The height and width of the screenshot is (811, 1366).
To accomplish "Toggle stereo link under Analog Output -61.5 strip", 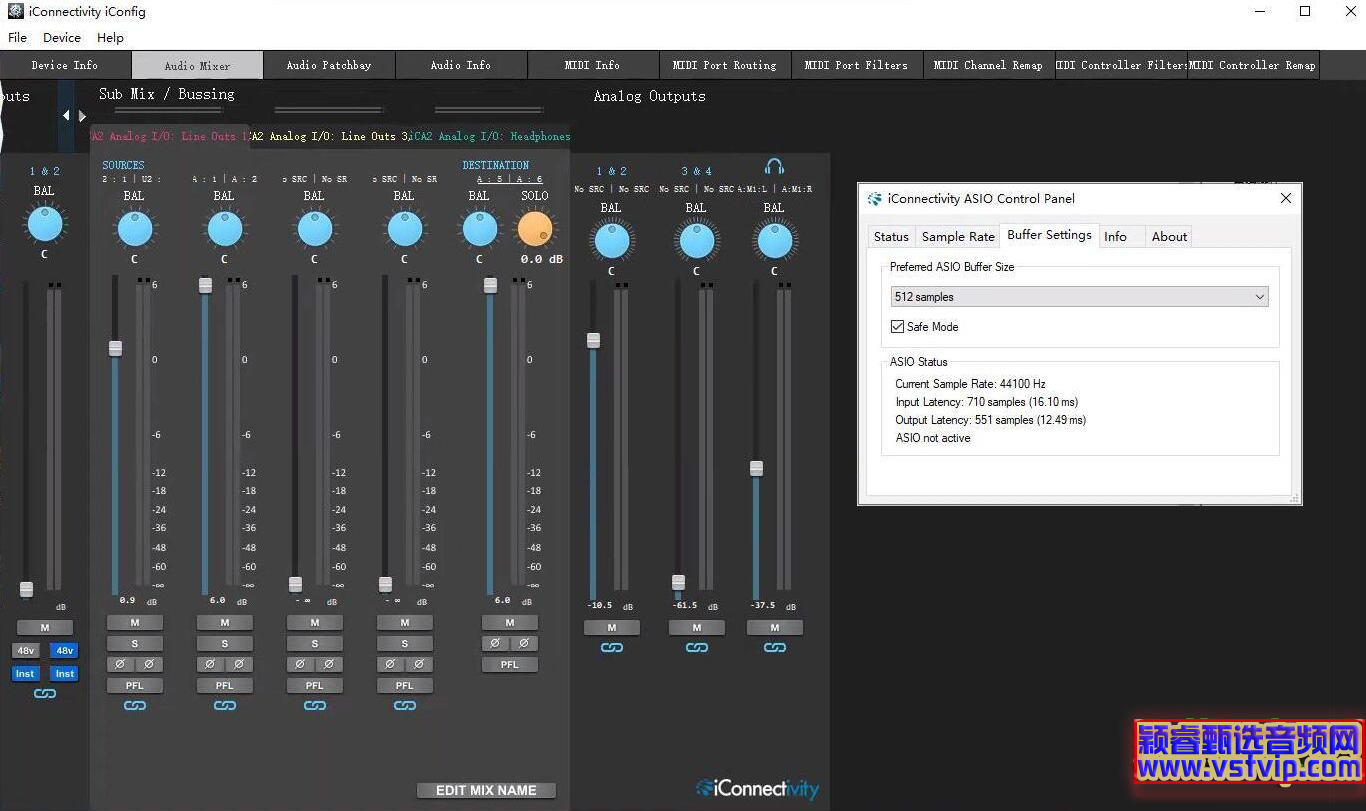I will [697, 648].
